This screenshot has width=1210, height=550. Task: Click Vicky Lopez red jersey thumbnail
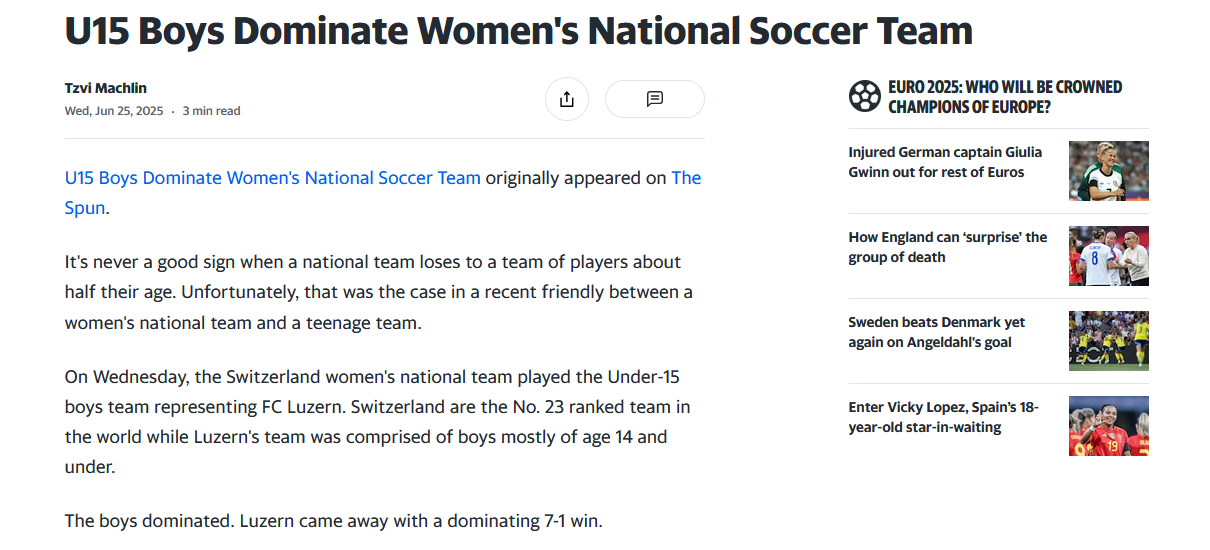pos(1109,426)
